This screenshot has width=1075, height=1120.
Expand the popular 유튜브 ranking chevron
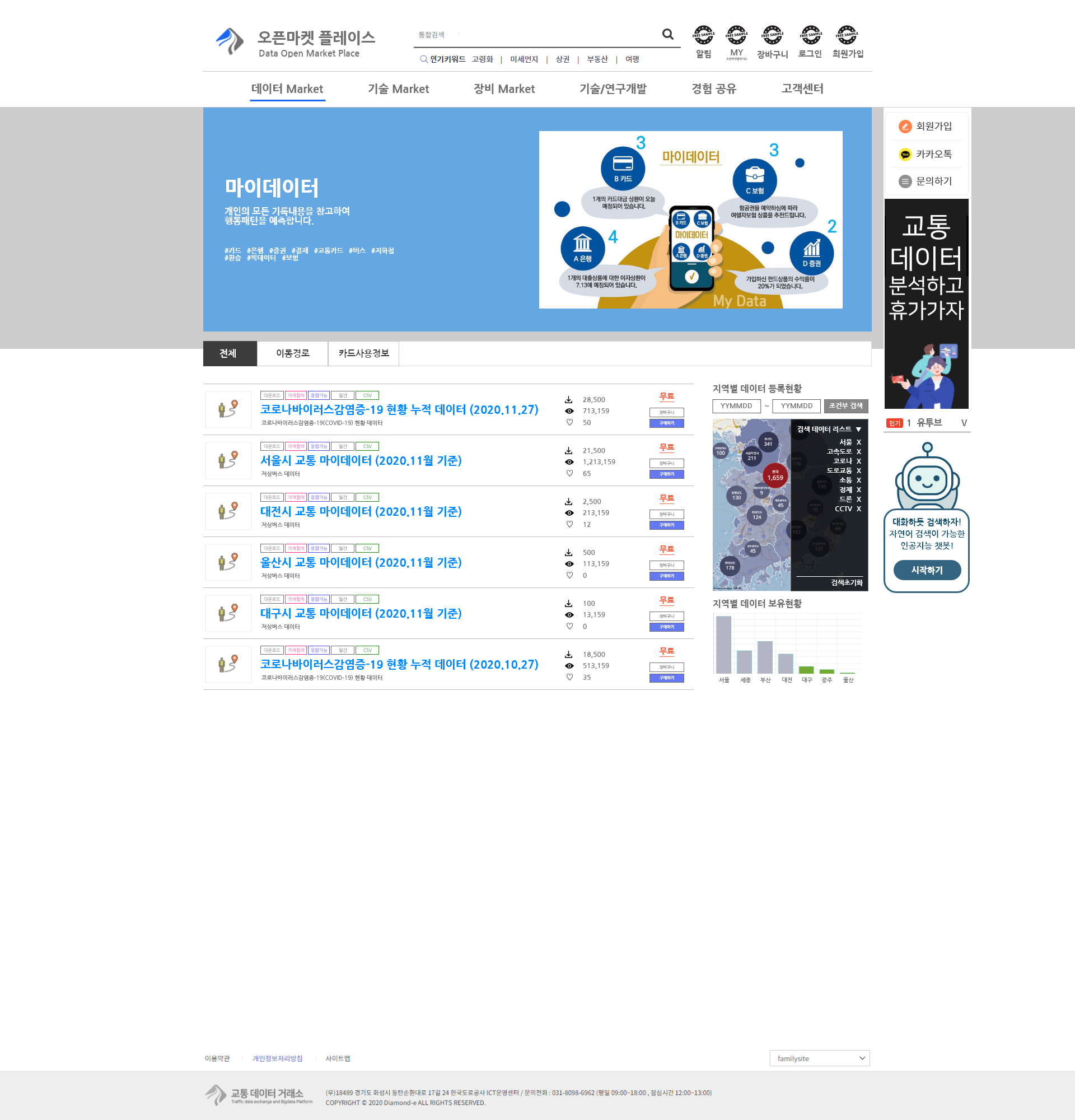964,423
